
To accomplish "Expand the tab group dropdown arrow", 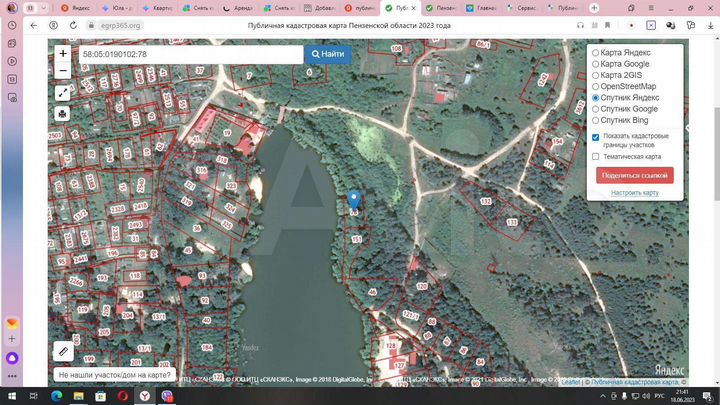I will pyautogui.click(x=44, y=8).
